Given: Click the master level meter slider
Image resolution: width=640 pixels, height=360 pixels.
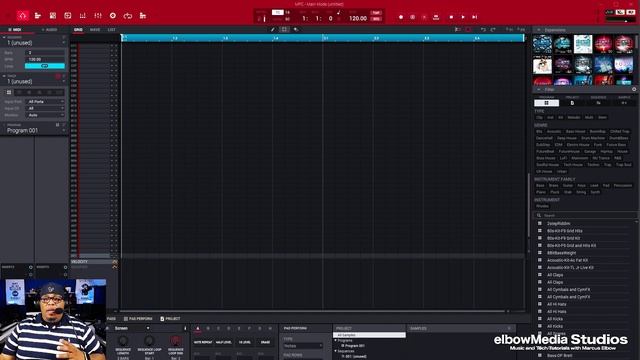Looking at the screenshot, I should 620,19.
